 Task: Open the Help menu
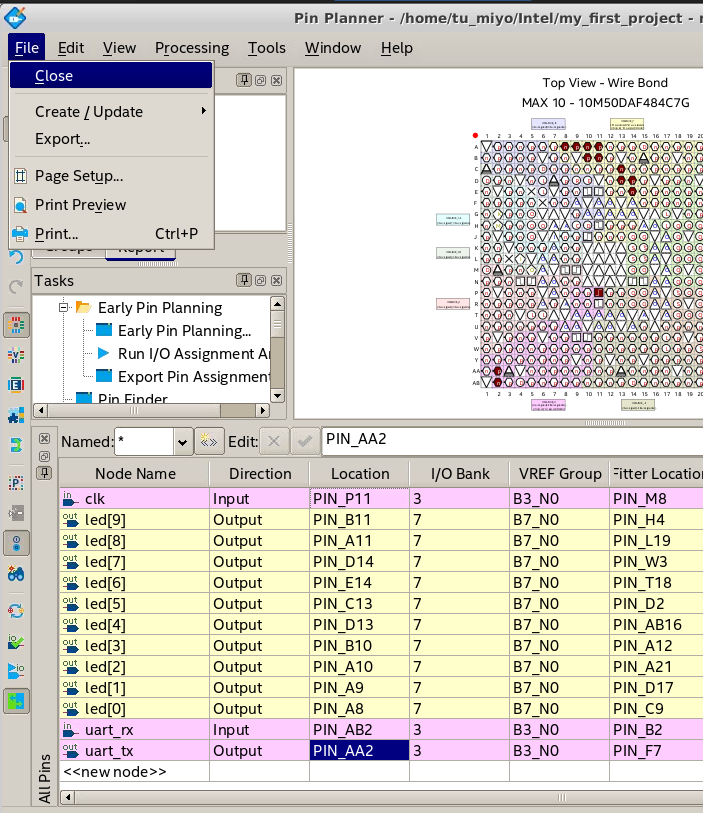(397, 48)
